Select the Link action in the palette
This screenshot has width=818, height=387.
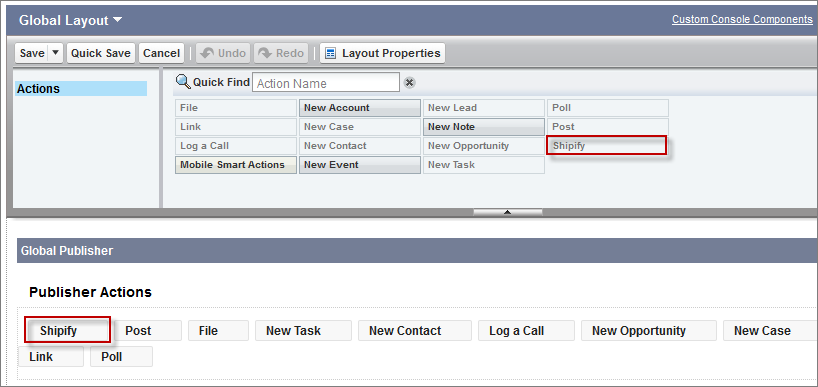click(x=236, y=127)
